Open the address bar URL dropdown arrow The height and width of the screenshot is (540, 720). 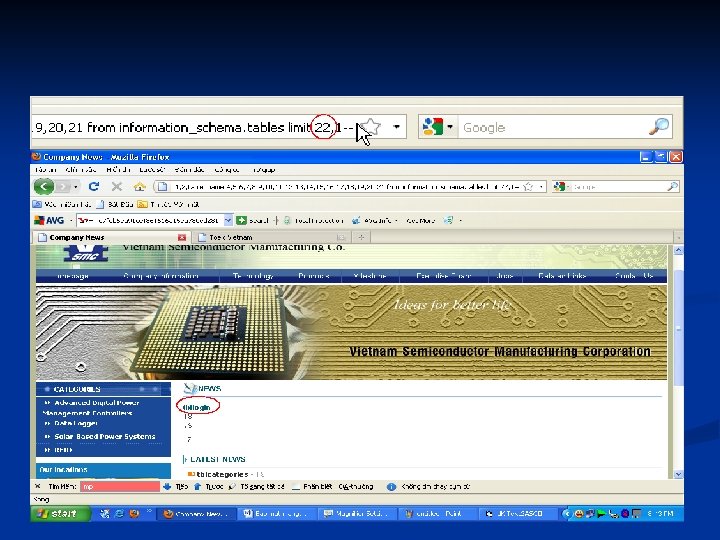point(541,187)
